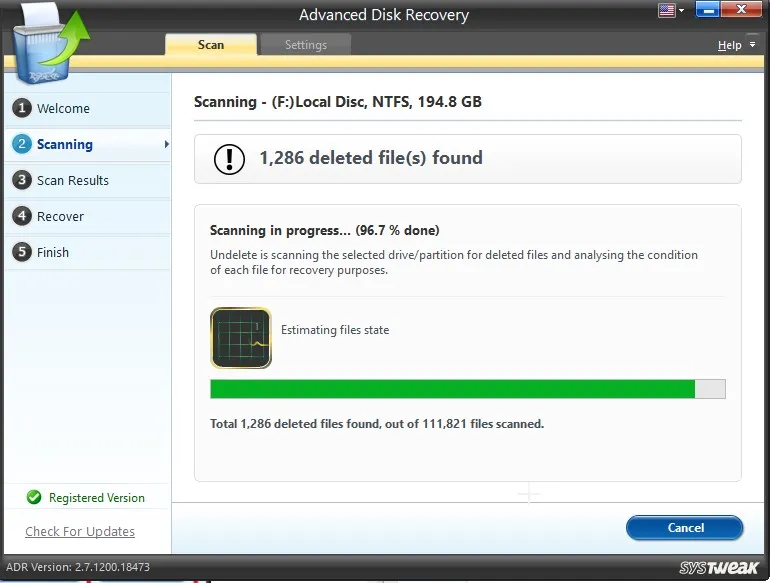Minimize the Advanced Disk Recovery window
The image size is (770, 583).
[x=708, y=9]
